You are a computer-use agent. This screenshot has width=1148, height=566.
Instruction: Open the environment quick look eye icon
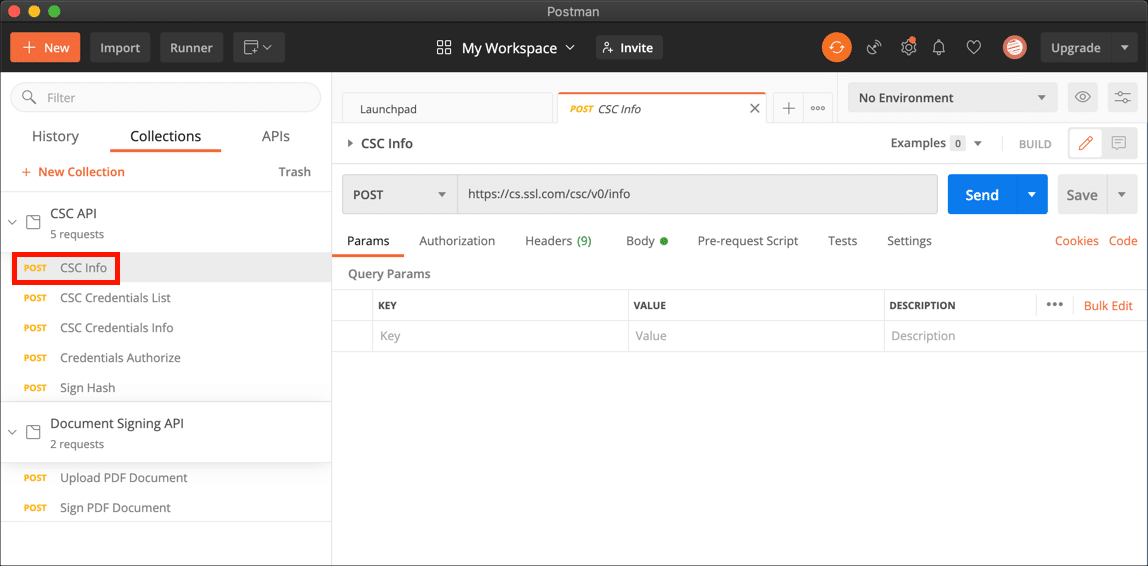click(1082, 98)
